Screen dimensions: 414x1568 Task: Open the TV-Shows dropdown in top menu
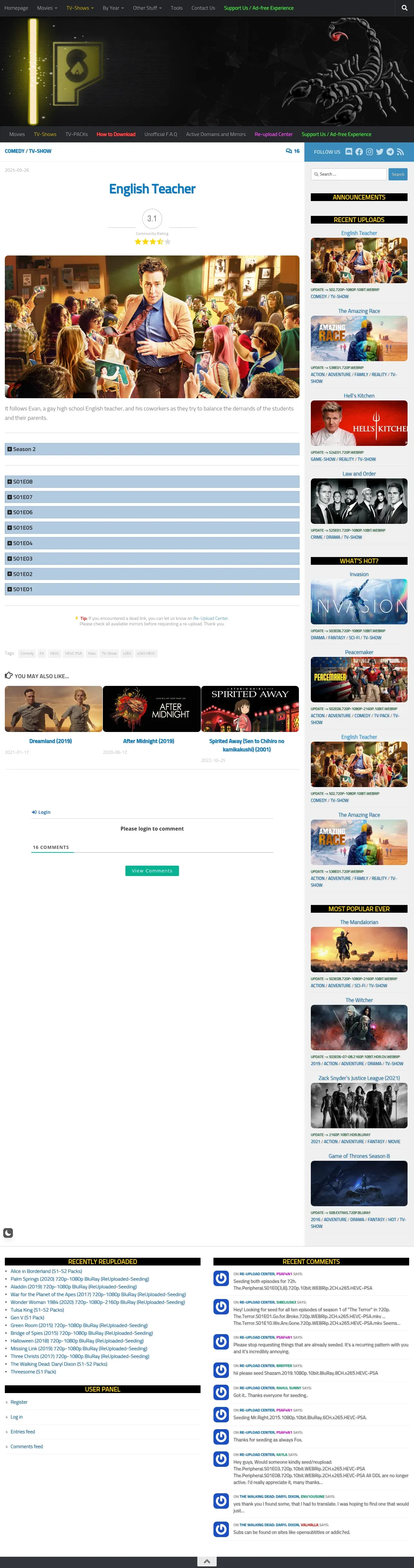coord(80,8)
